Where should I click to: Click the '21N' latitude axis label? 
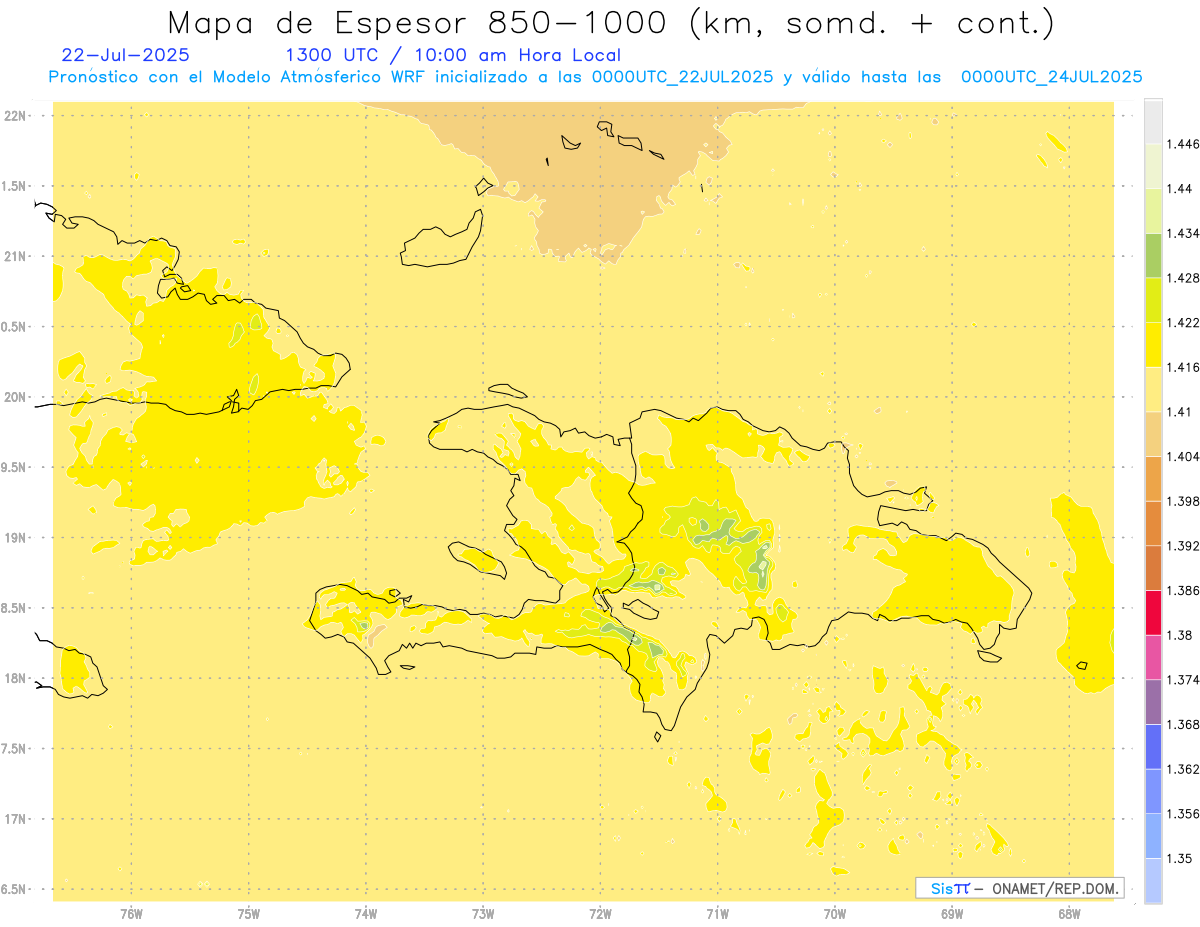pos(15,256)
